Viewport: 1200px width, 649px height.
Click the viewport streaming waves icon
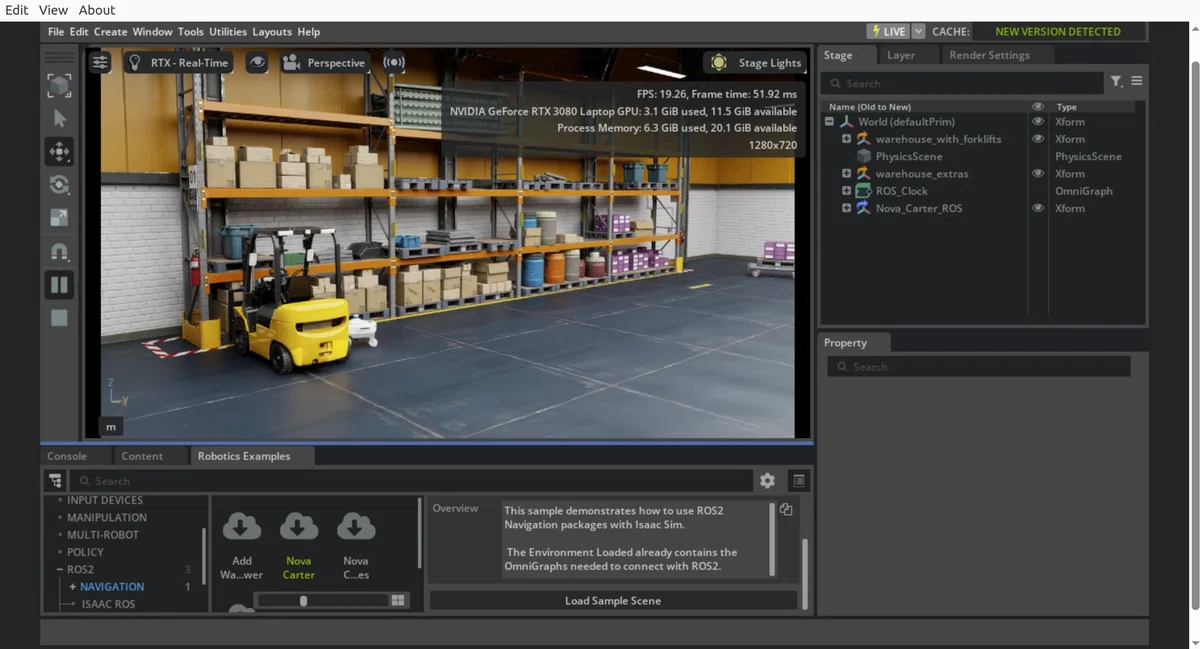tap(394, 62)
